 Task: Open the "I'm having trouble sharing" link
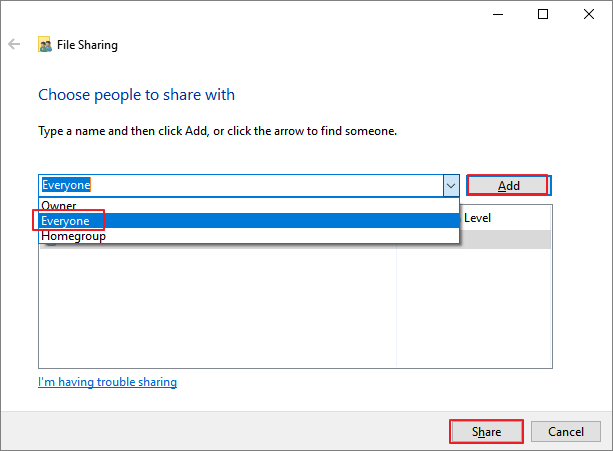(107, 382)
